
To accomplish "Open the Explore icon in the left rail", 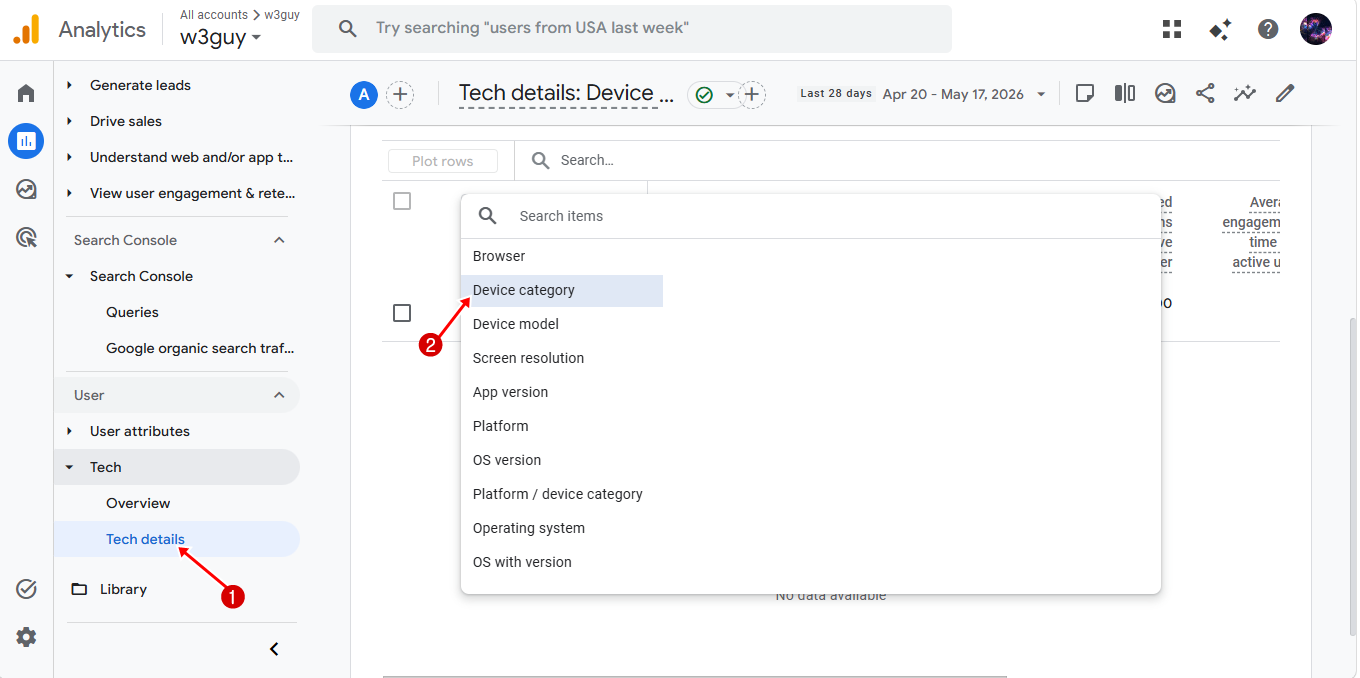I will [x=26, y=189].
